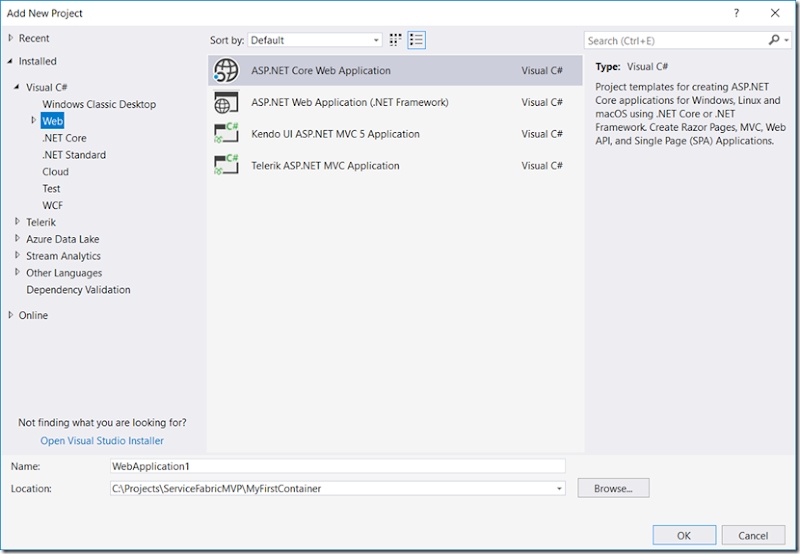Click the Online label
The image size is (800, 554).
[x=33, y=315]
